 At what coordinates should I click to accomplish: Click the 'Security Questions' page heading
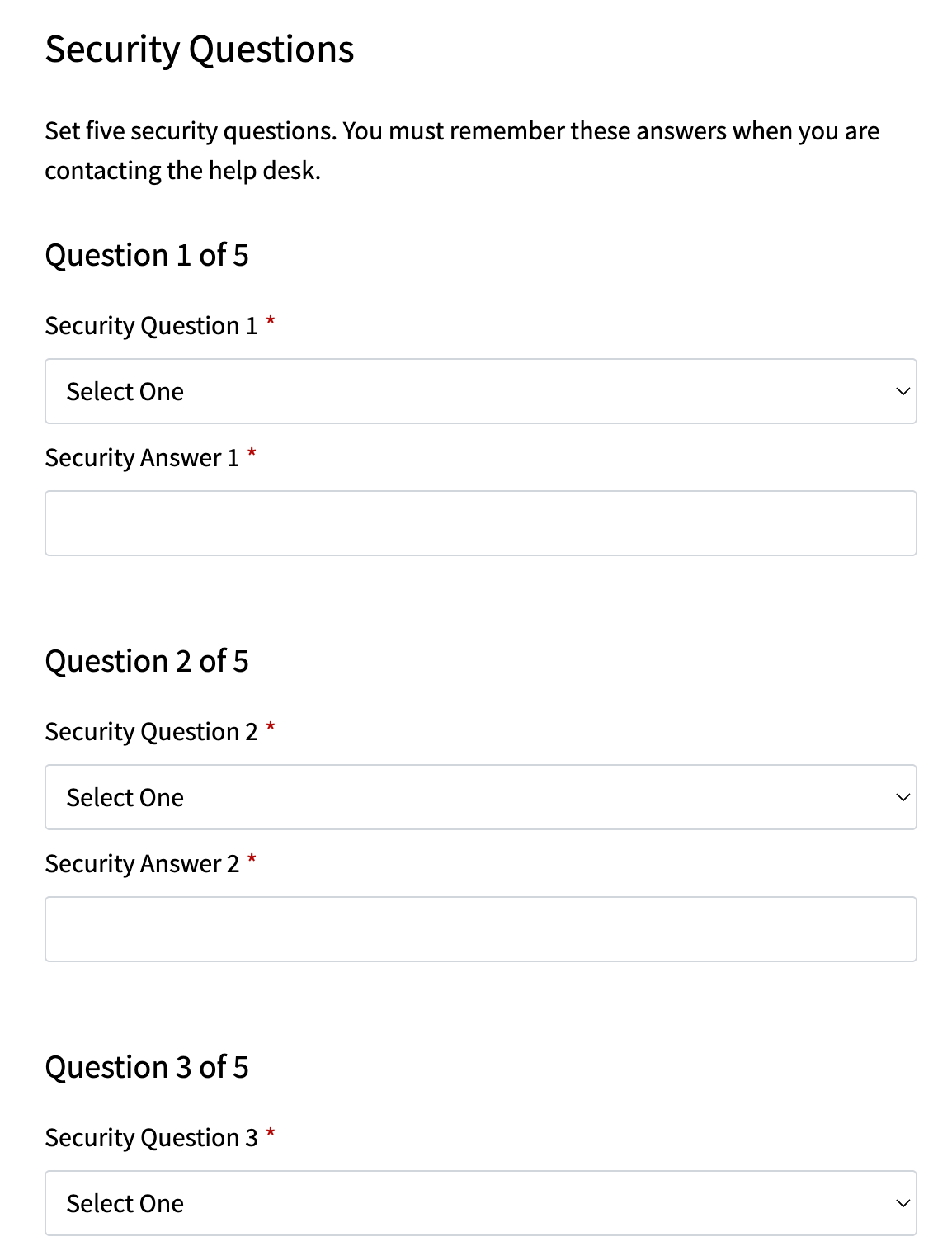[x=200, y=50]
